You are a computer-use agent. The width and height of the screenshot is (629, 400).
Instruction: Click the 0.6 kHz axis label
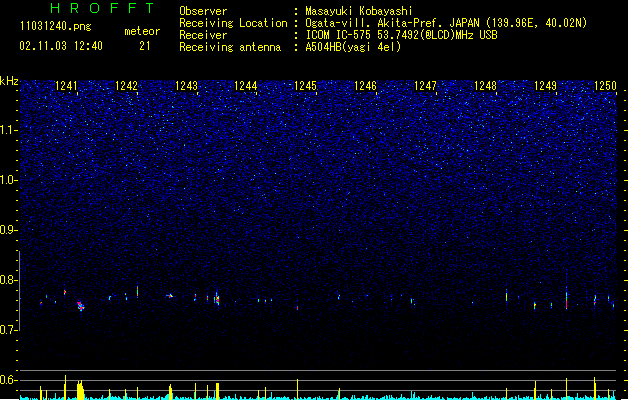click(x=9, y=380)
